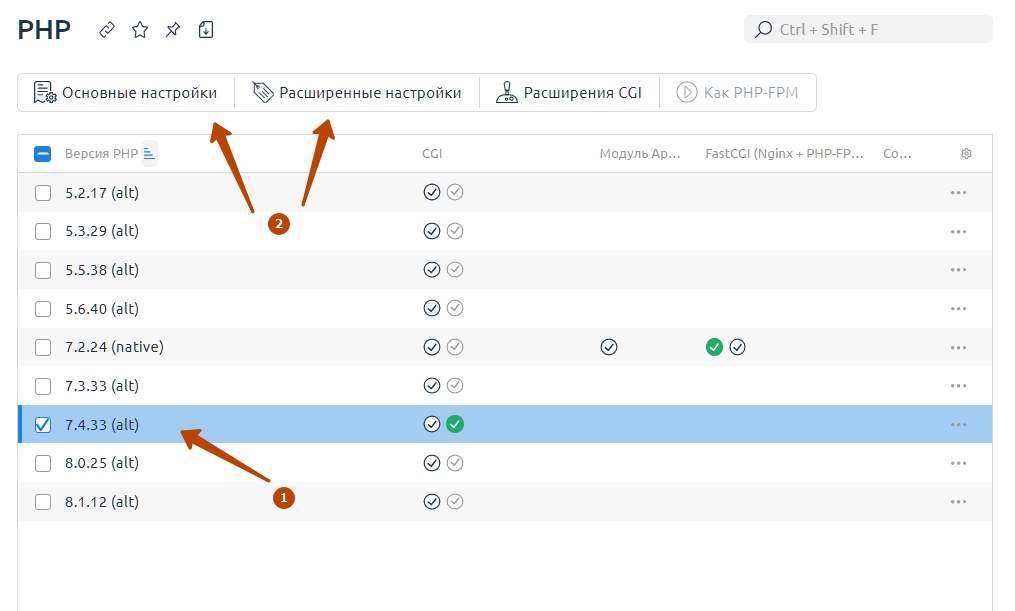Image resolution: width=1015 pixels, height=611 pixels.
Task: Focus the Ctrl + Shift + F search field
Action: tap(868, 29)
